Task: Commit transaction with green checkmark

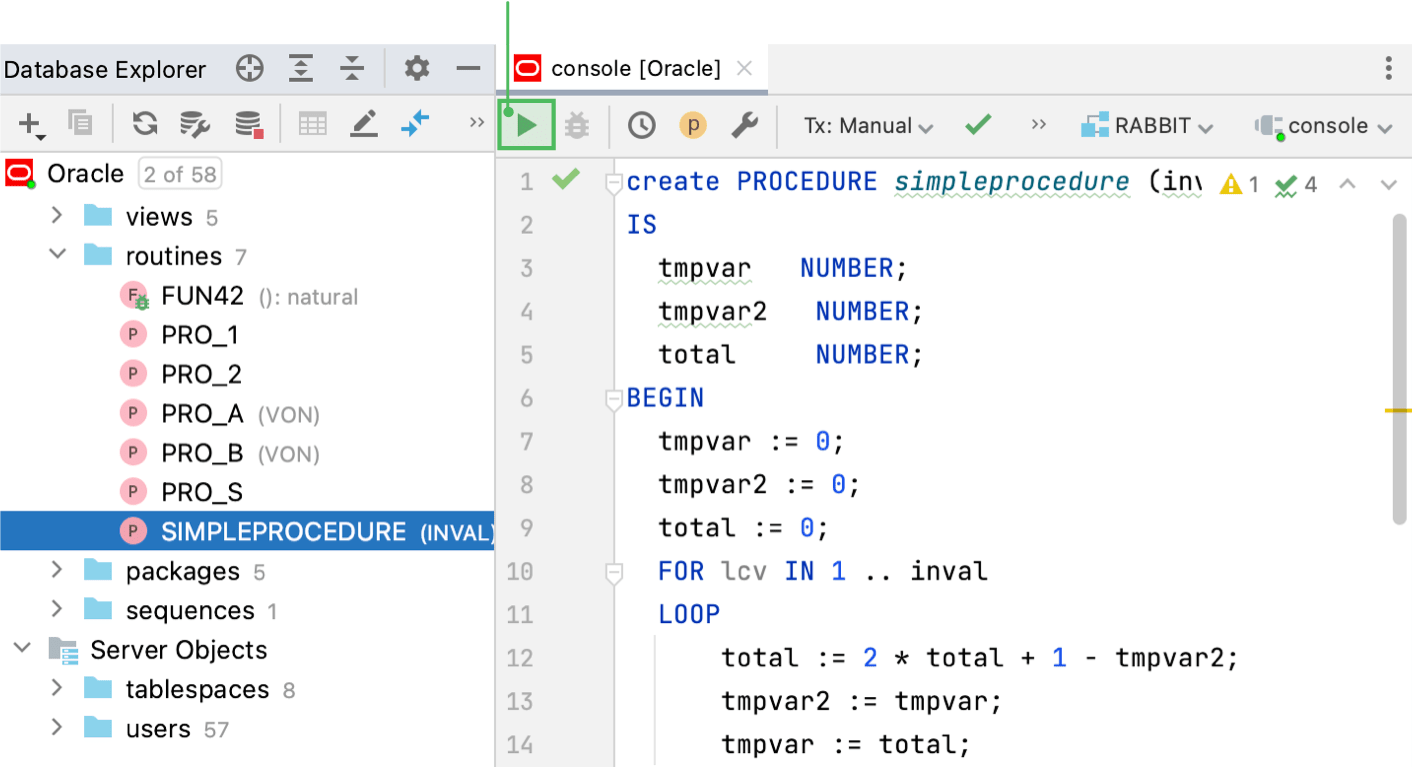Action: coord(978,125)
